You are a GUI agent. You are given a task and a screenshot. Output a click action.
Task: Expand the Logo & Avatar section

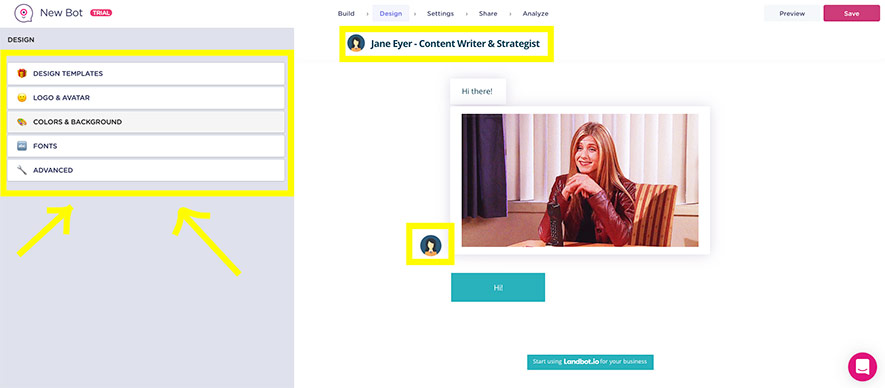click(x=146, y=98)
